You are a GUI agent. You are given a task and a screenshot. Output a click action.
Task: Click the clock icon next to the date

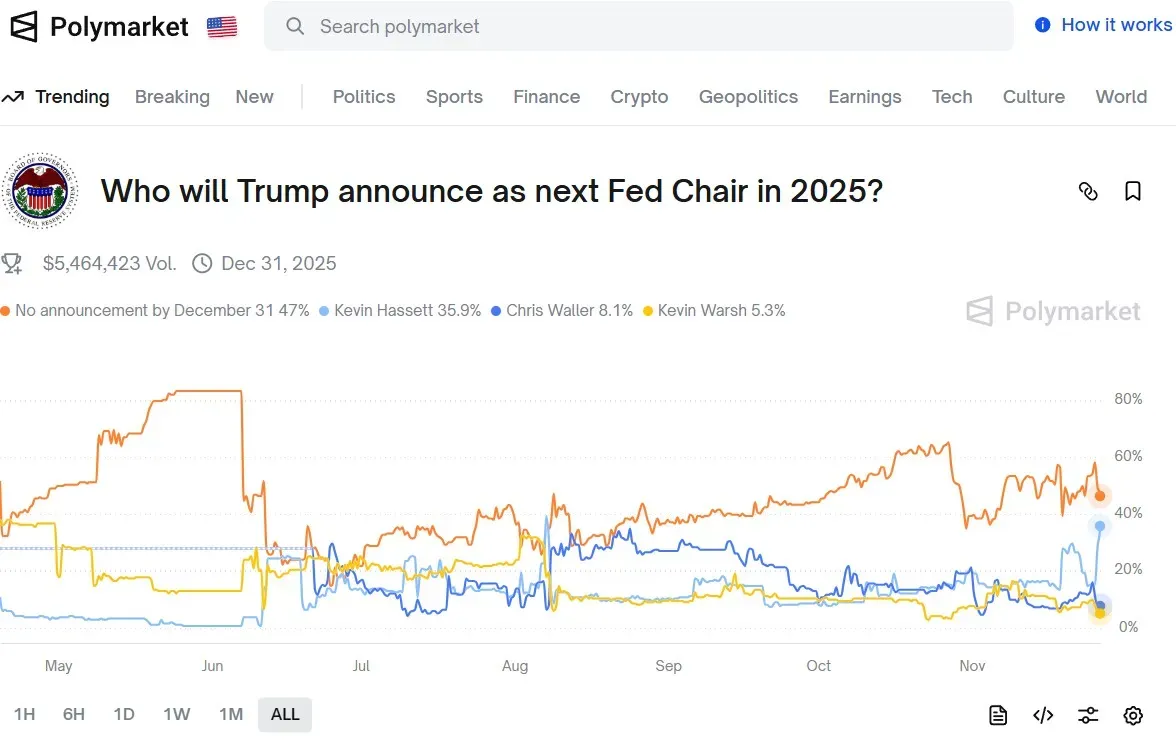point(202,263)
